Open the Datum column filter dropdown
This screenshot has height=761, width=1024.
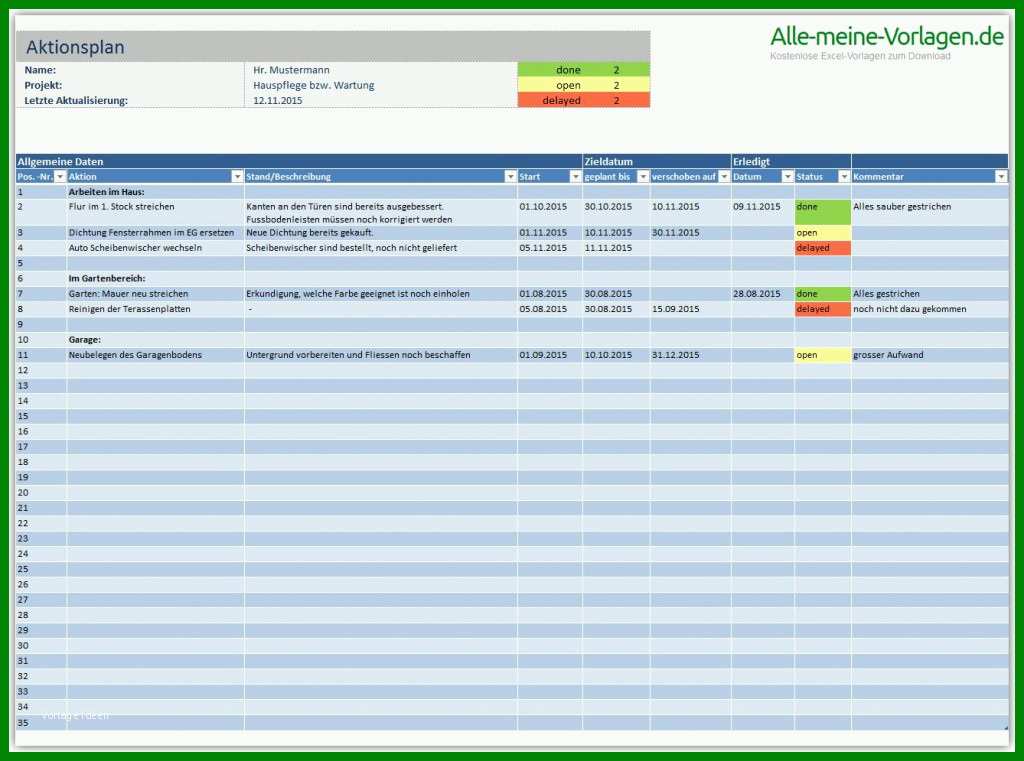788,176
